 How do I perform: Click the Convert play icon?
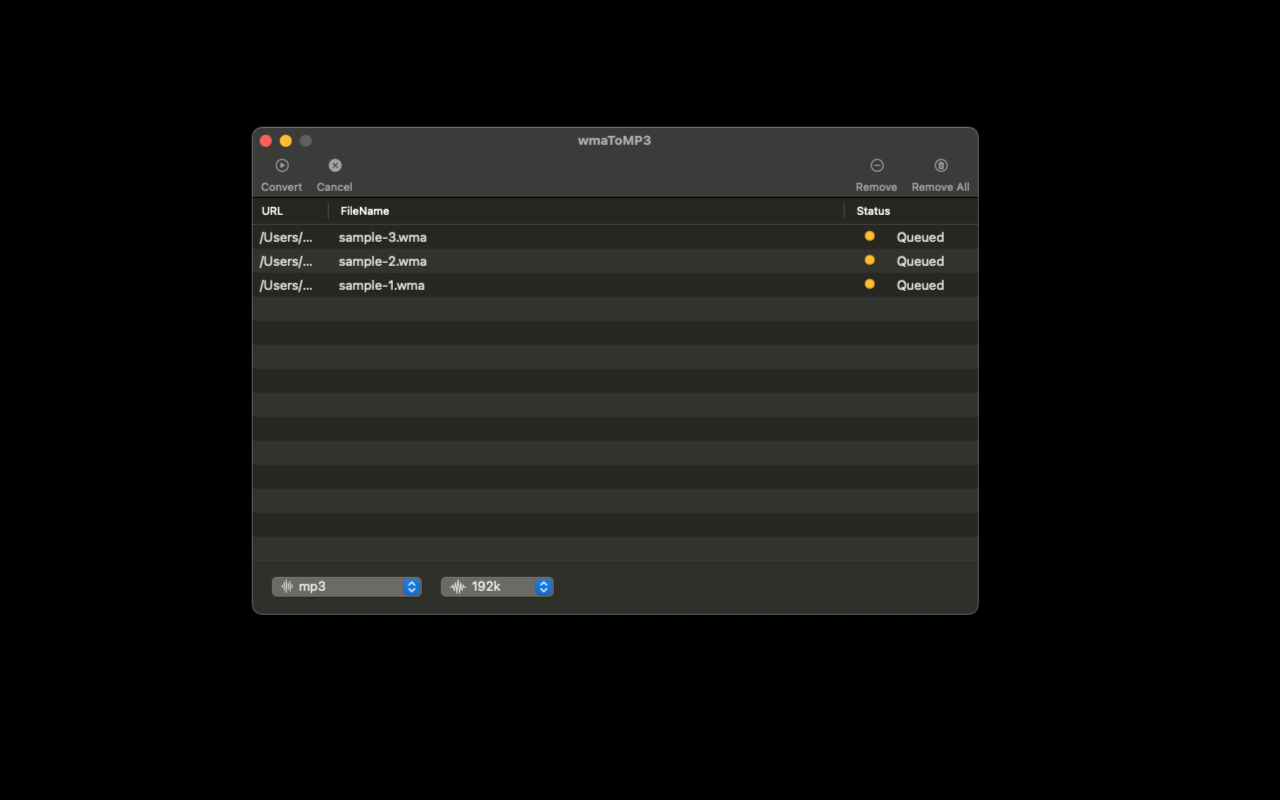point(282,165)
